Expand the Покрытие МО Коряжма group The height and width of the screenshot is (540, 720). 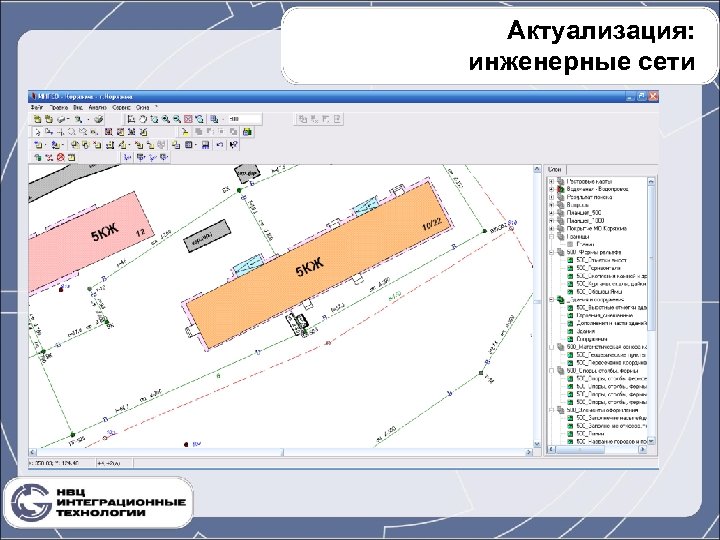coord(551,228)
